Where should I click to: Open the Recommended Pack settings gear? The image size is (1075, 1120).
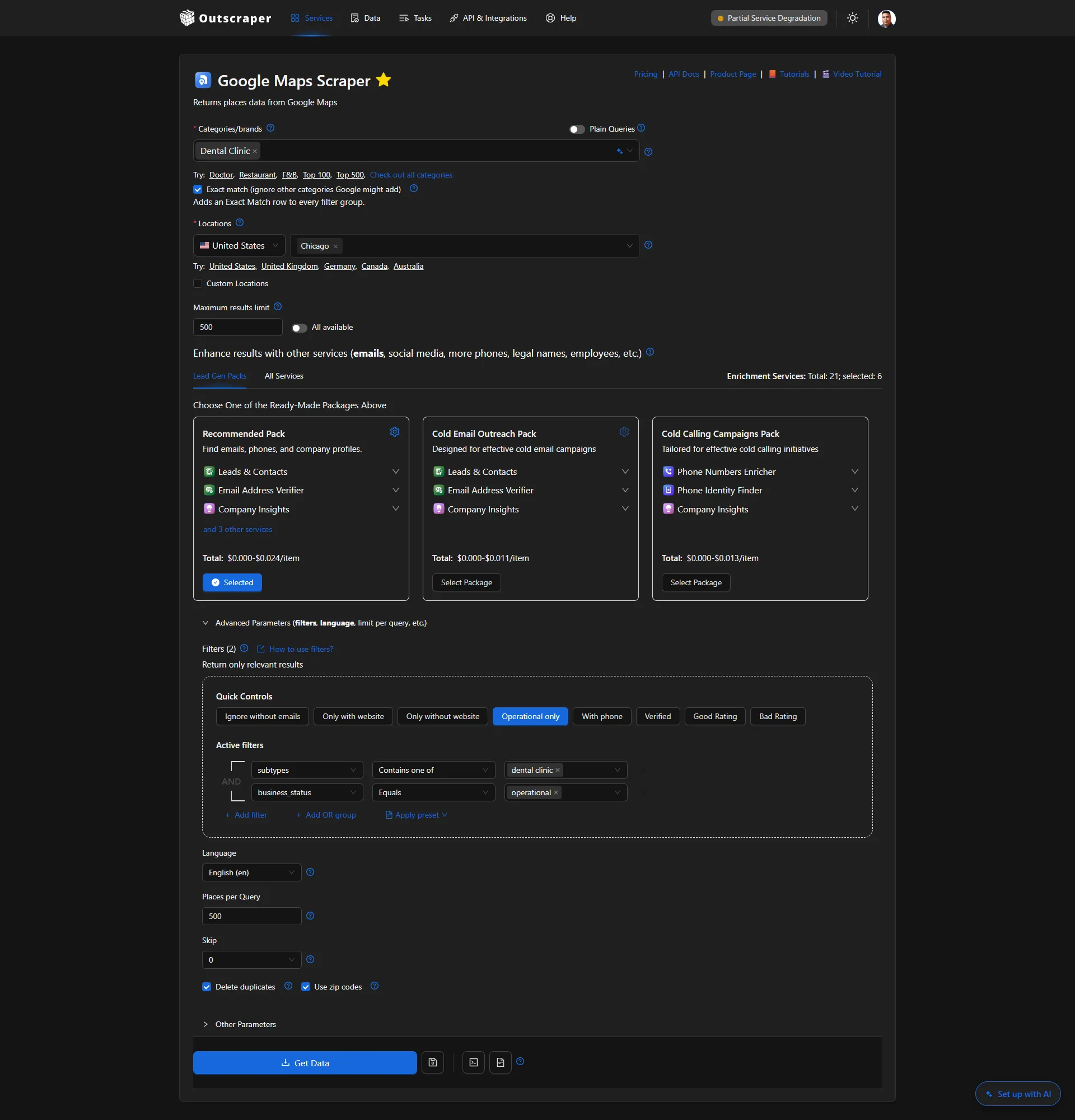click(394, 432)
